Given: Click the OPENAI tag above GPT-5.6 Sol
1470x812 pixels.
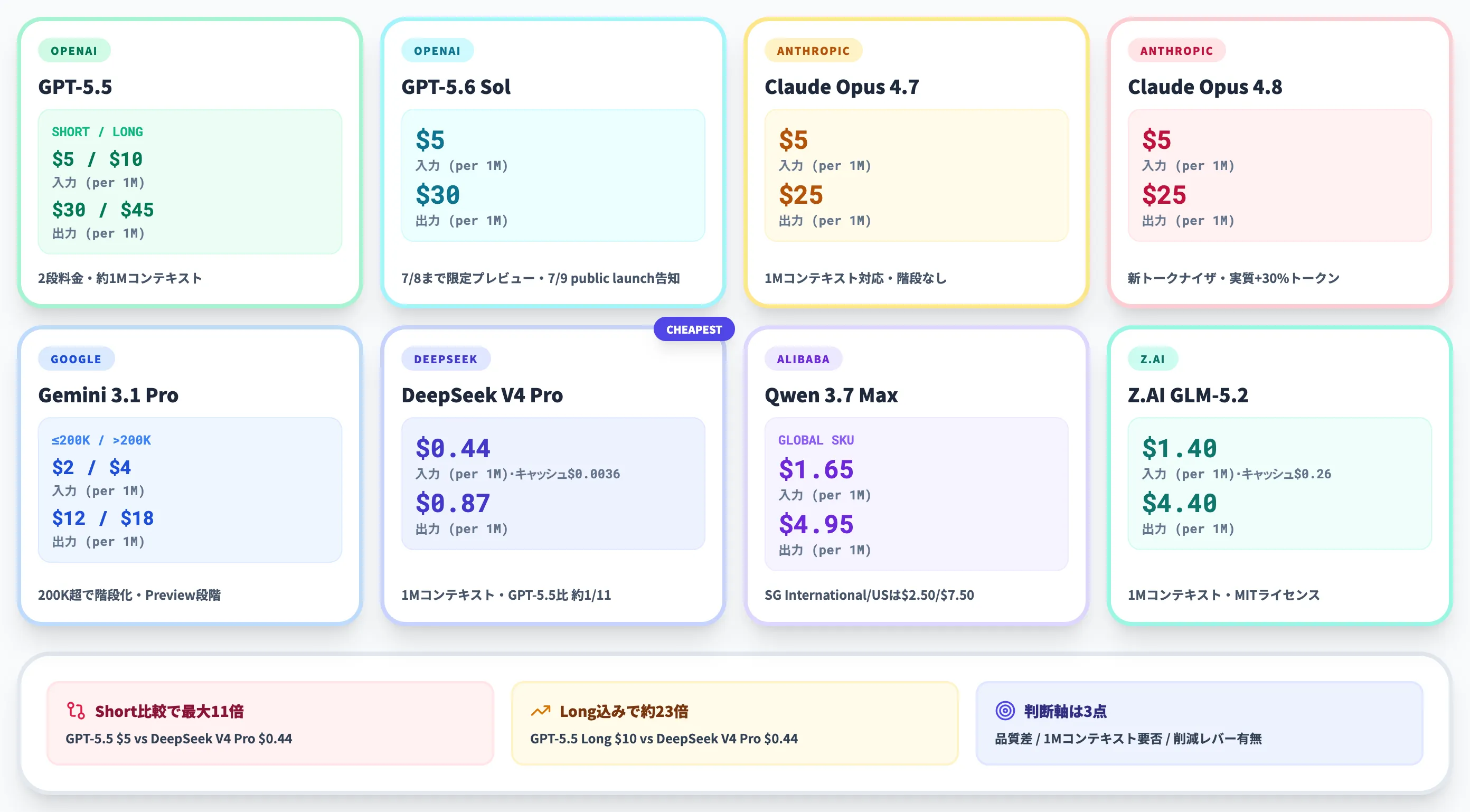Looking at the screenshot, I should click(x=437, y=51).
